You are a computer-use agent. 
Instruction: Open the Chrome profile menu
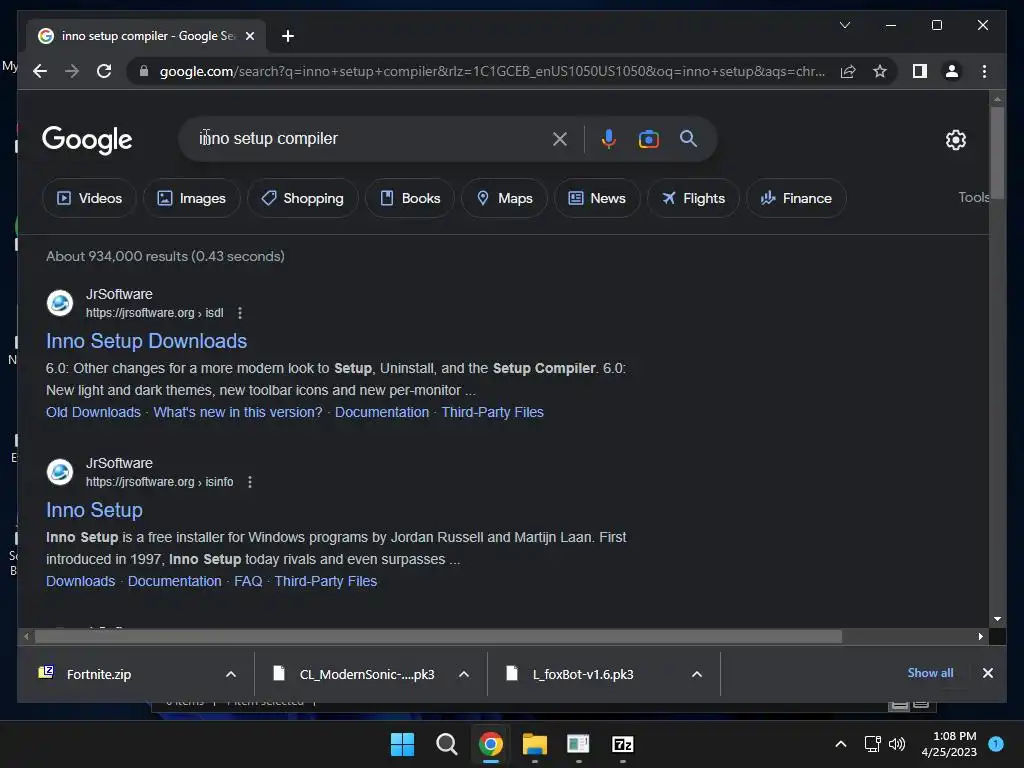pyautogui.click(x=952, y=71)
